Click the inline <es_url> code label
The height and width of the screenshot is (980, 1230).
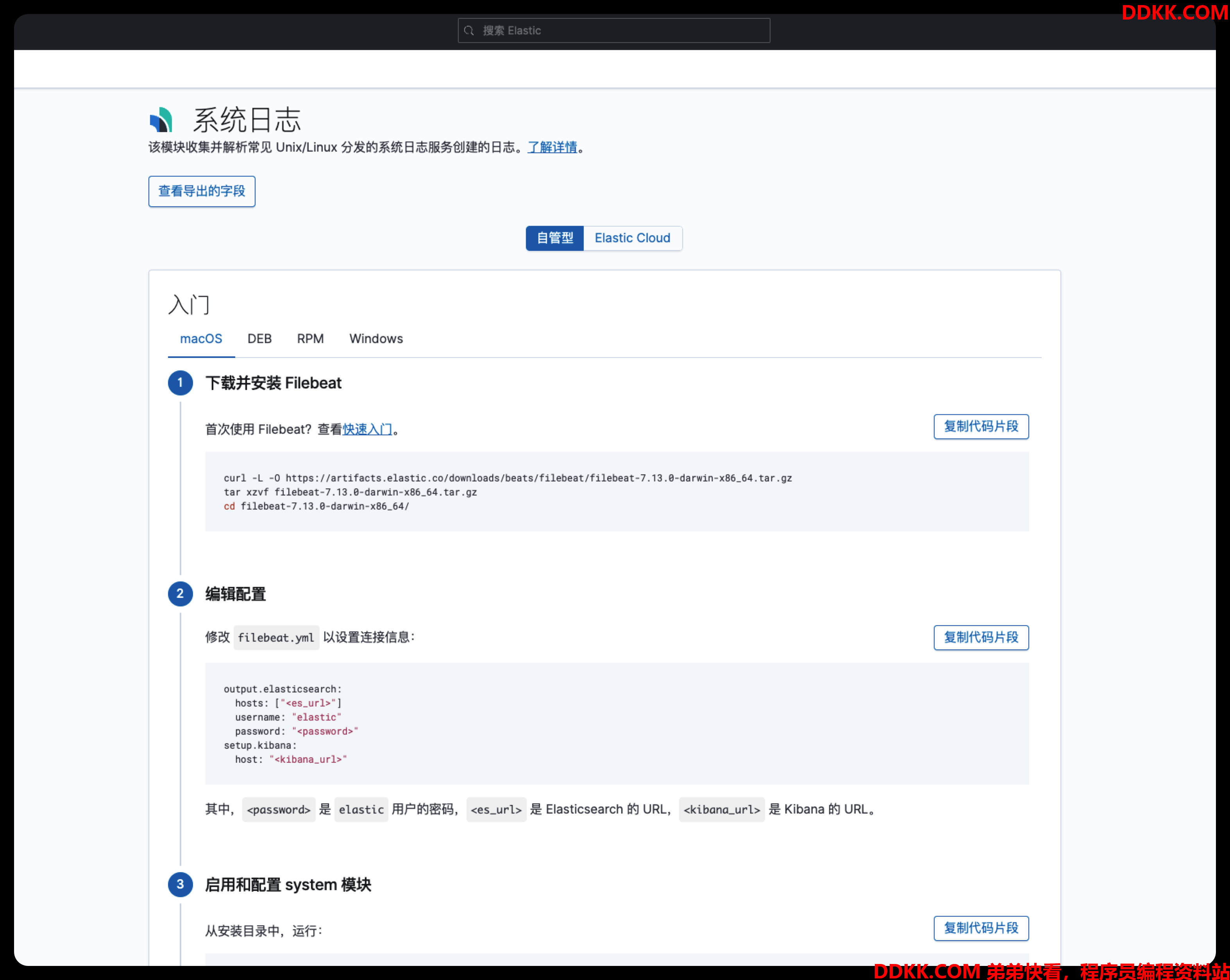pos(496,810)
